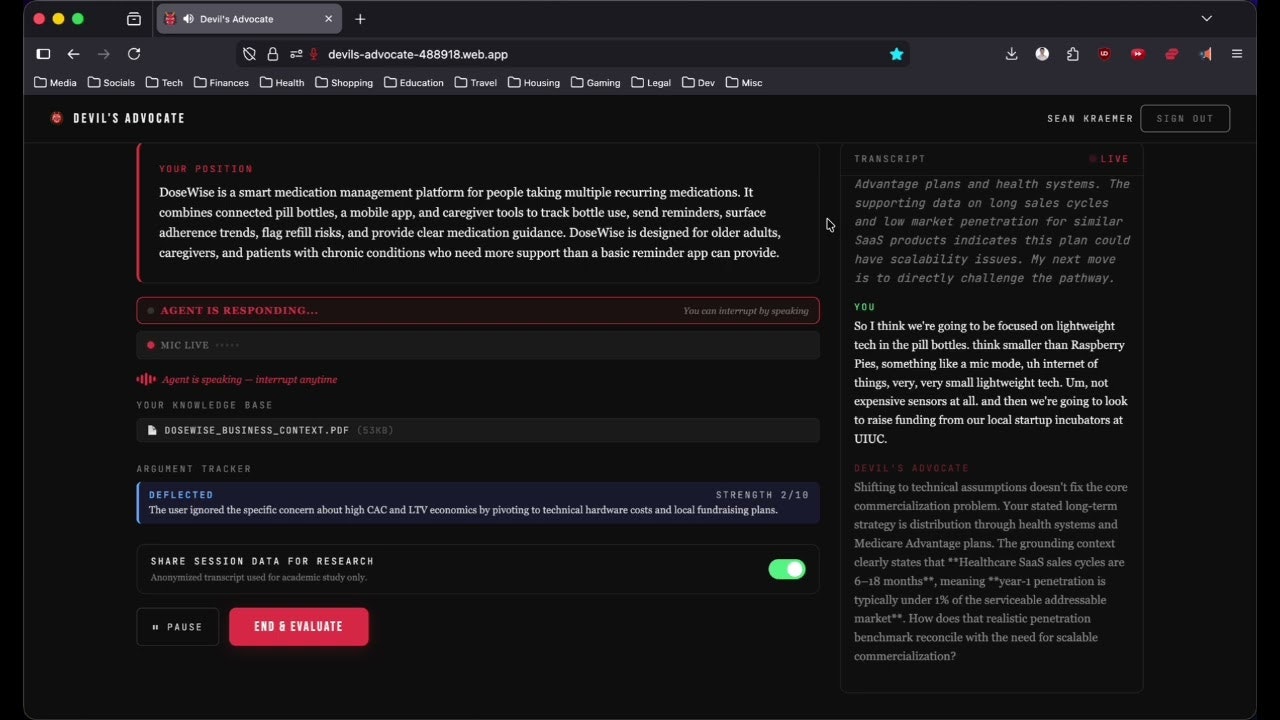Disable share session data for research toggle

point(787,569)
